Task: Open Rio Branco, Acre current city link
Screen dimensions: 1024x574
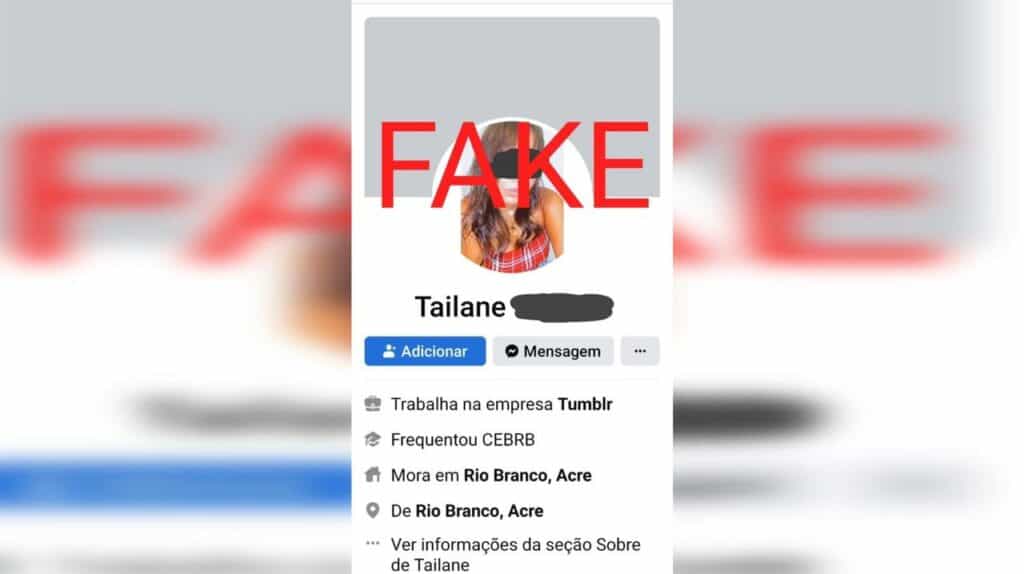Action: pos(528,475)
